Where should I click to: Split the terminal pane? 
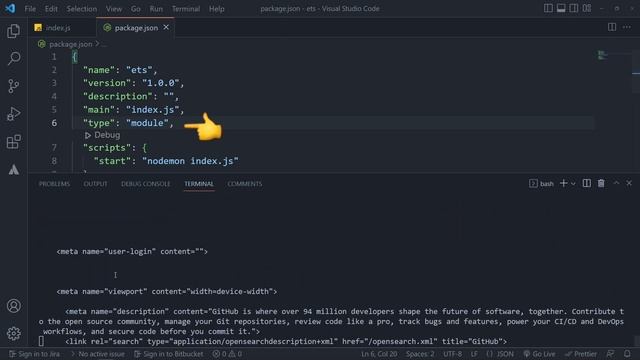(x=587, y=184)
